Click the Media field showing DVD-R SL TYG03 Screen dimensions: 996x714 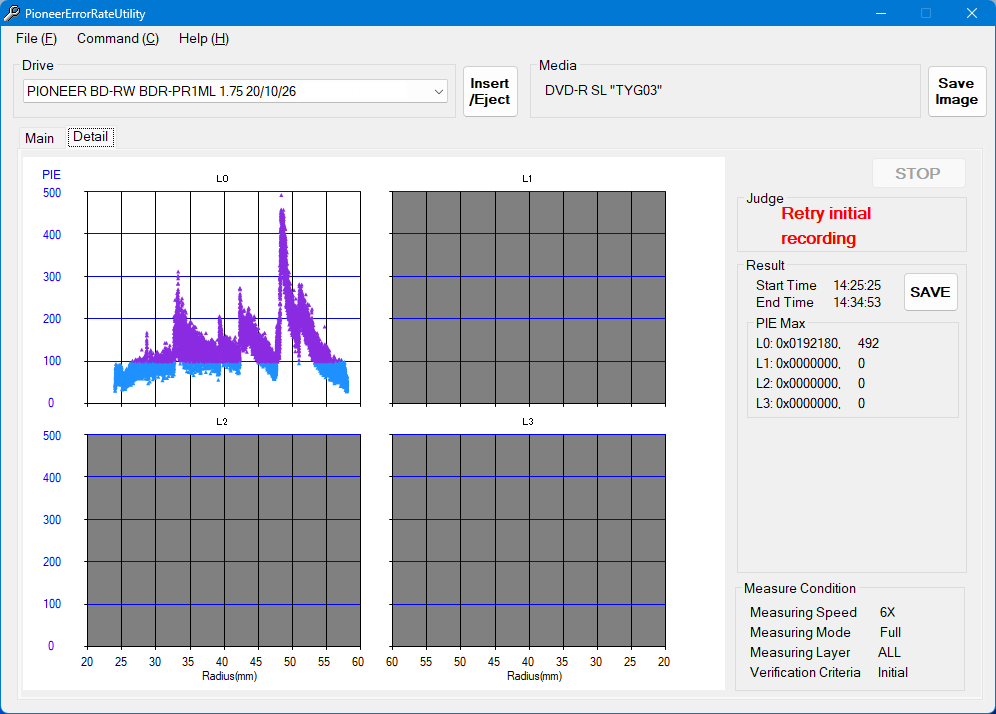(724, 91)
